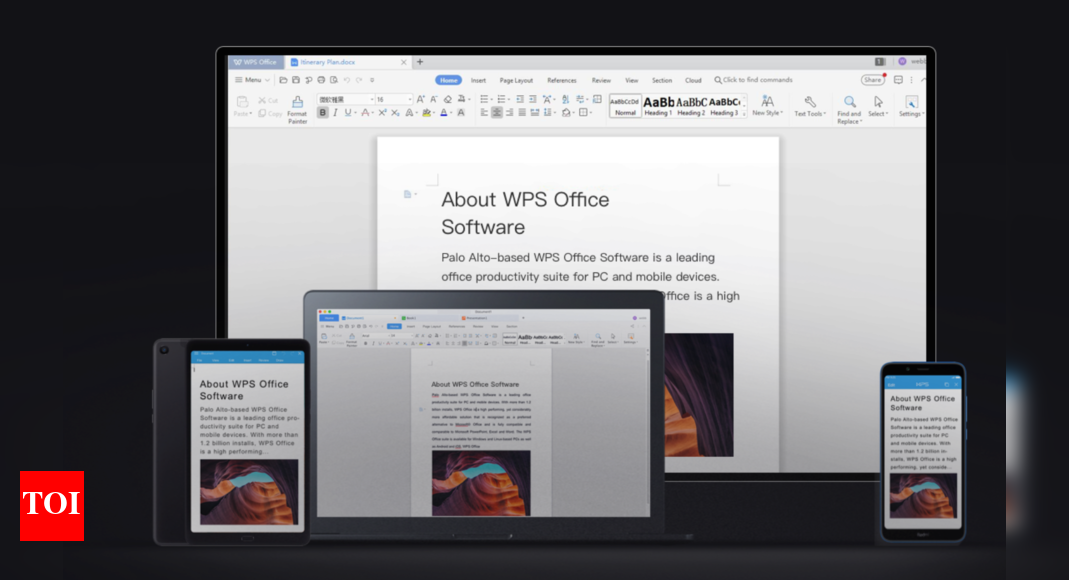Click the Share button
Viewport: 1069px width, 580px height.
(873, 80)
